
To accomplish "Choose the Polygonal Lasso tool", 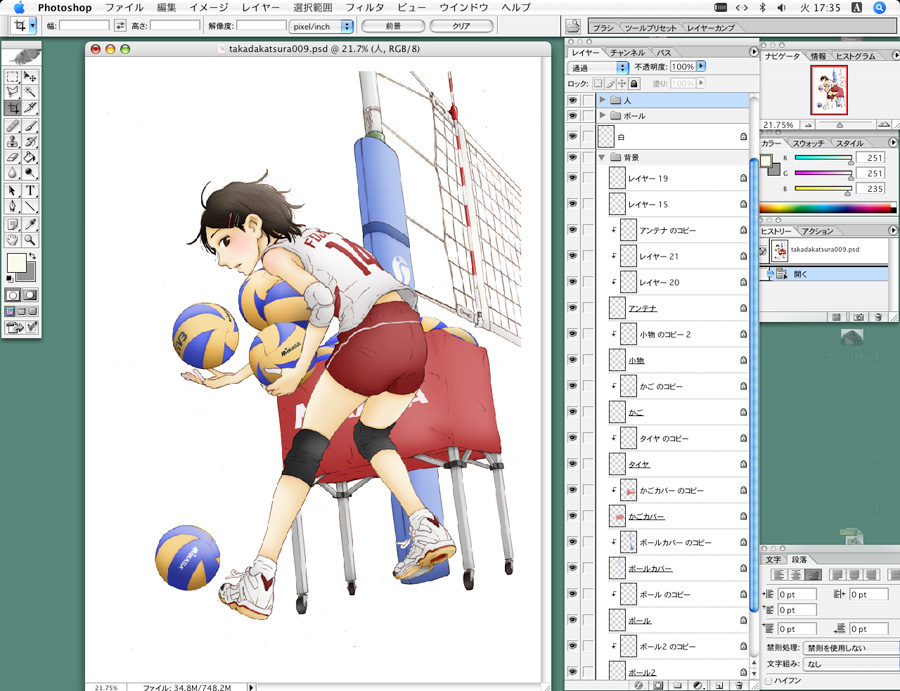I will click(x=13, y=92).
